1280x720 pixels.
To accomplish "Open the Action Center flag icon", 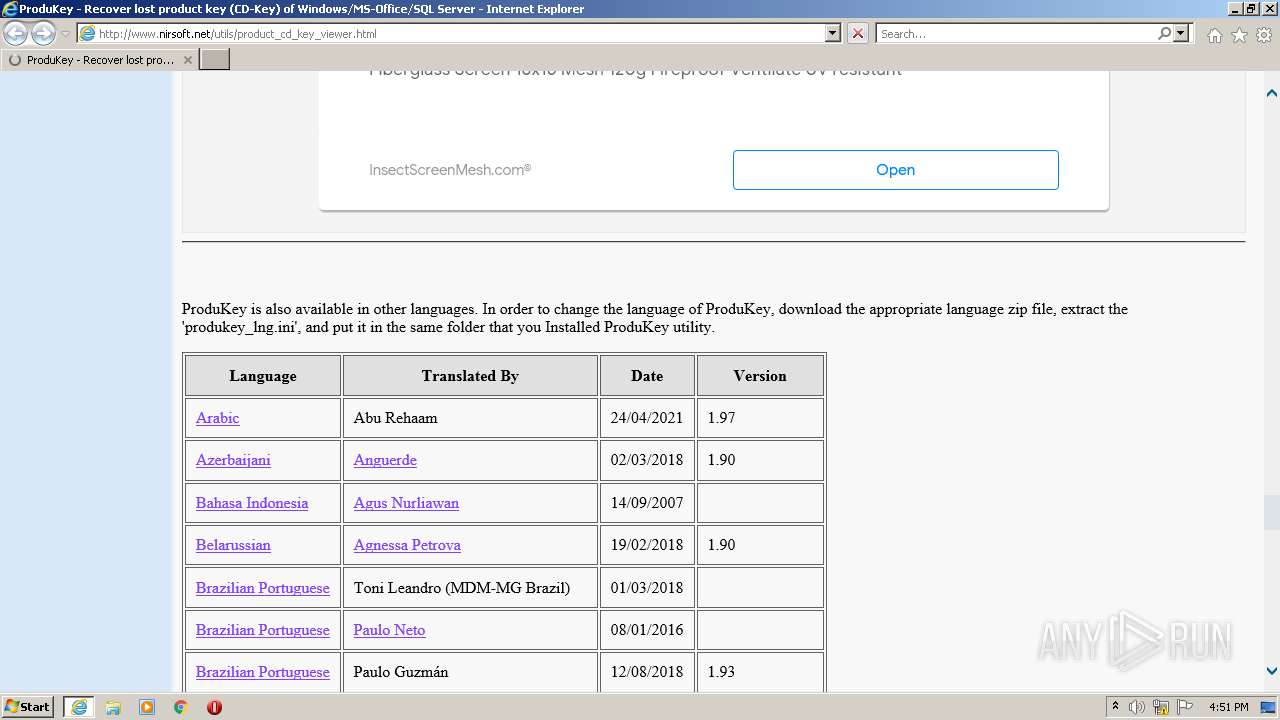I will coord(1185,707).
